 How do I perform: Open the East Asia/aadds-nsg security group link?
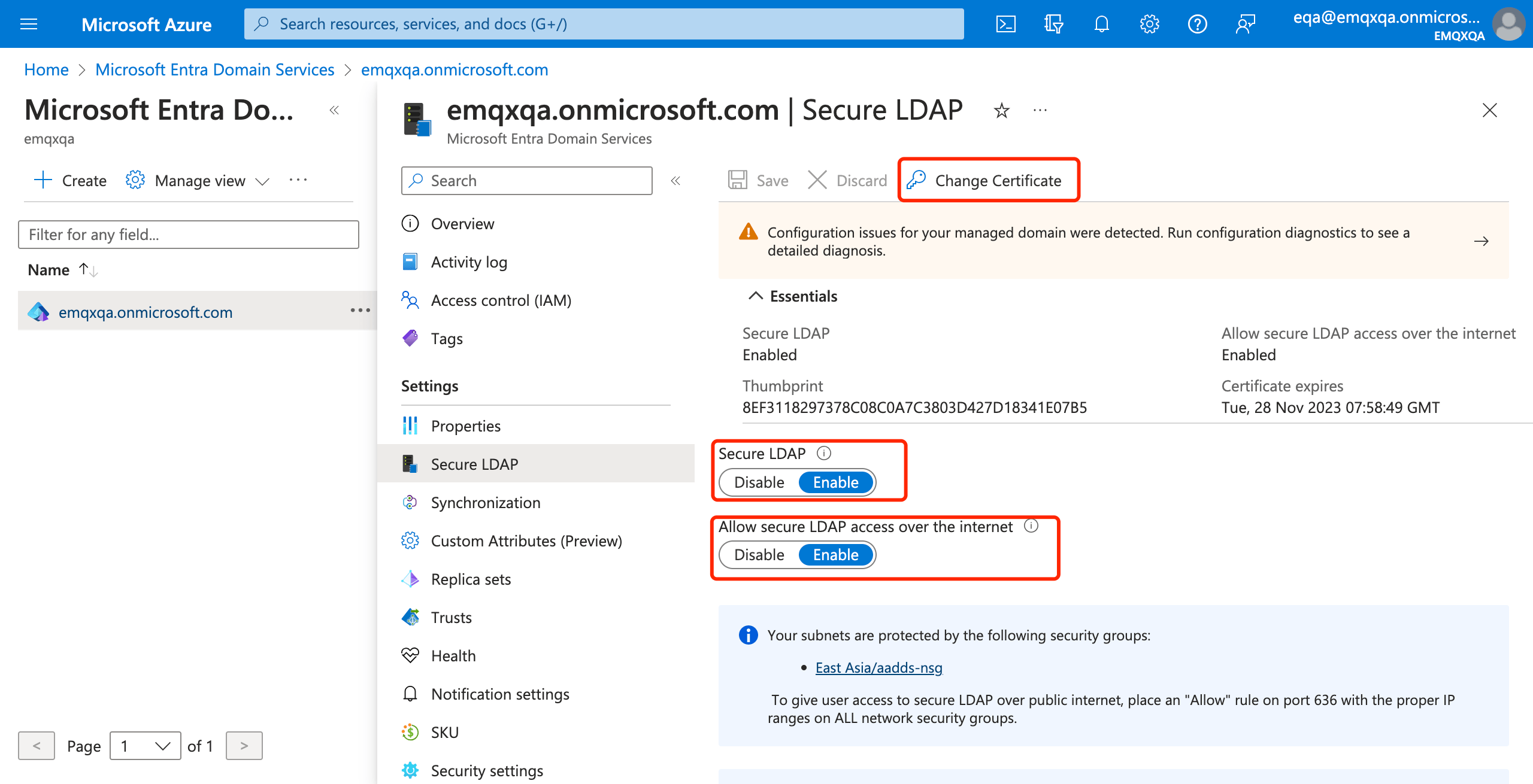(x=878, y=667)
